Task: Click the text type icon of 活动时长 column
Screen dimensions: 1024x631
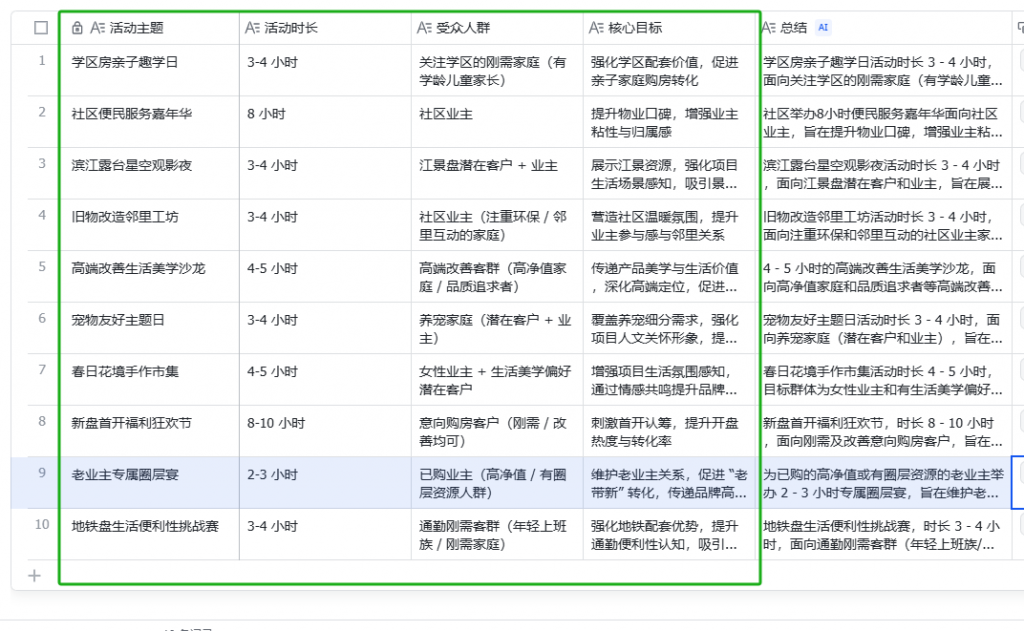Action: (253, 27)
